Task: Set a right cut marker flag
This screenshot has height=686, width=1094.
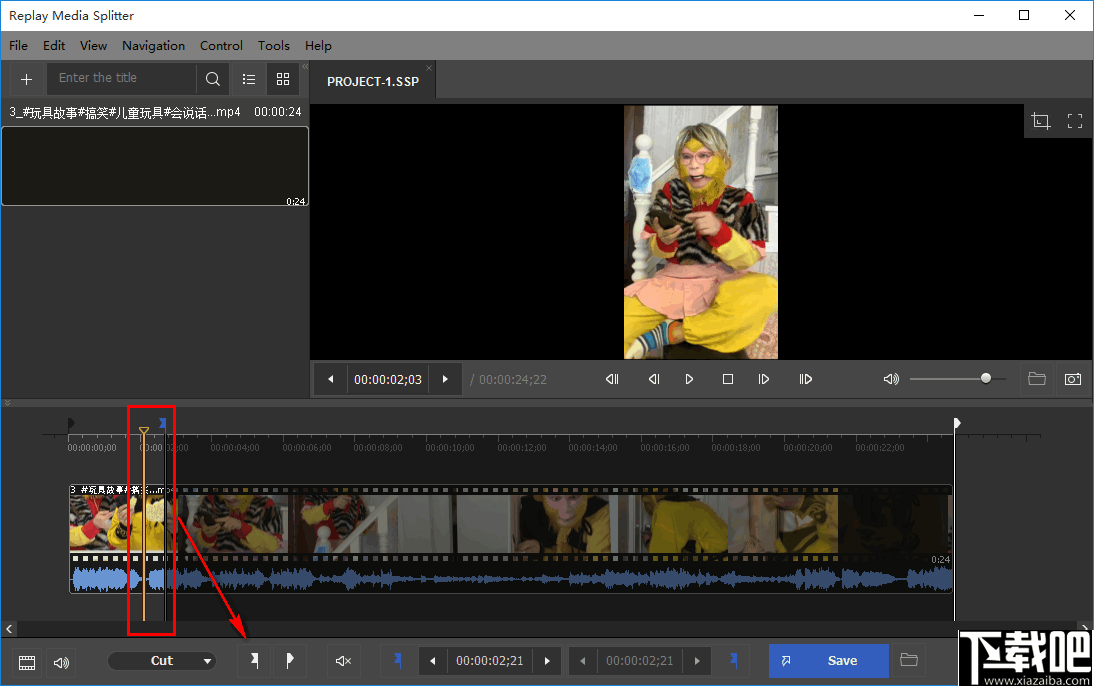Action: tap(290, 660)
